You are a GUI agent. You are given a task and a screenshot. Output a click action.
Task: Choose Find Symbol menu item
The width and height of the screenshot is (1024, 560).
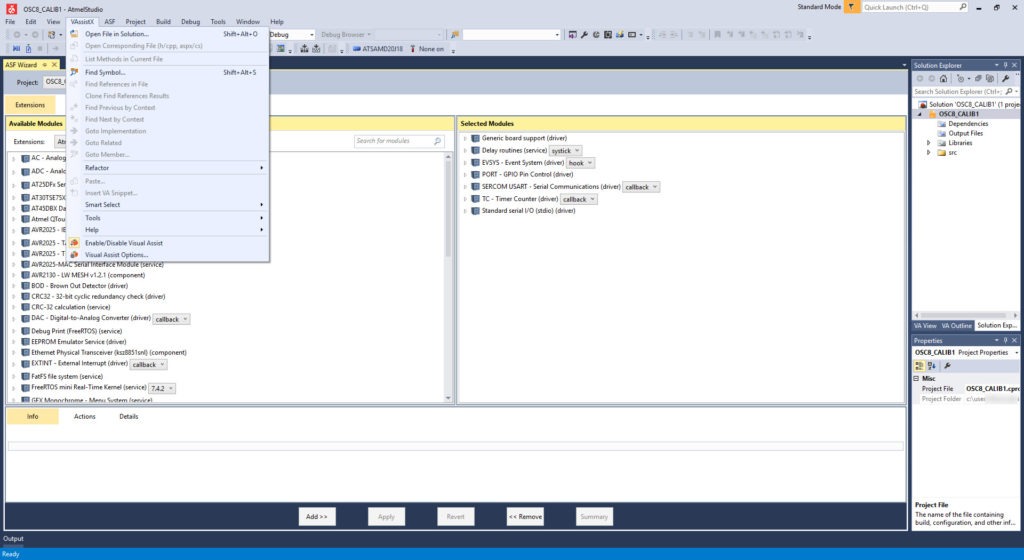(x=168, y=72)
